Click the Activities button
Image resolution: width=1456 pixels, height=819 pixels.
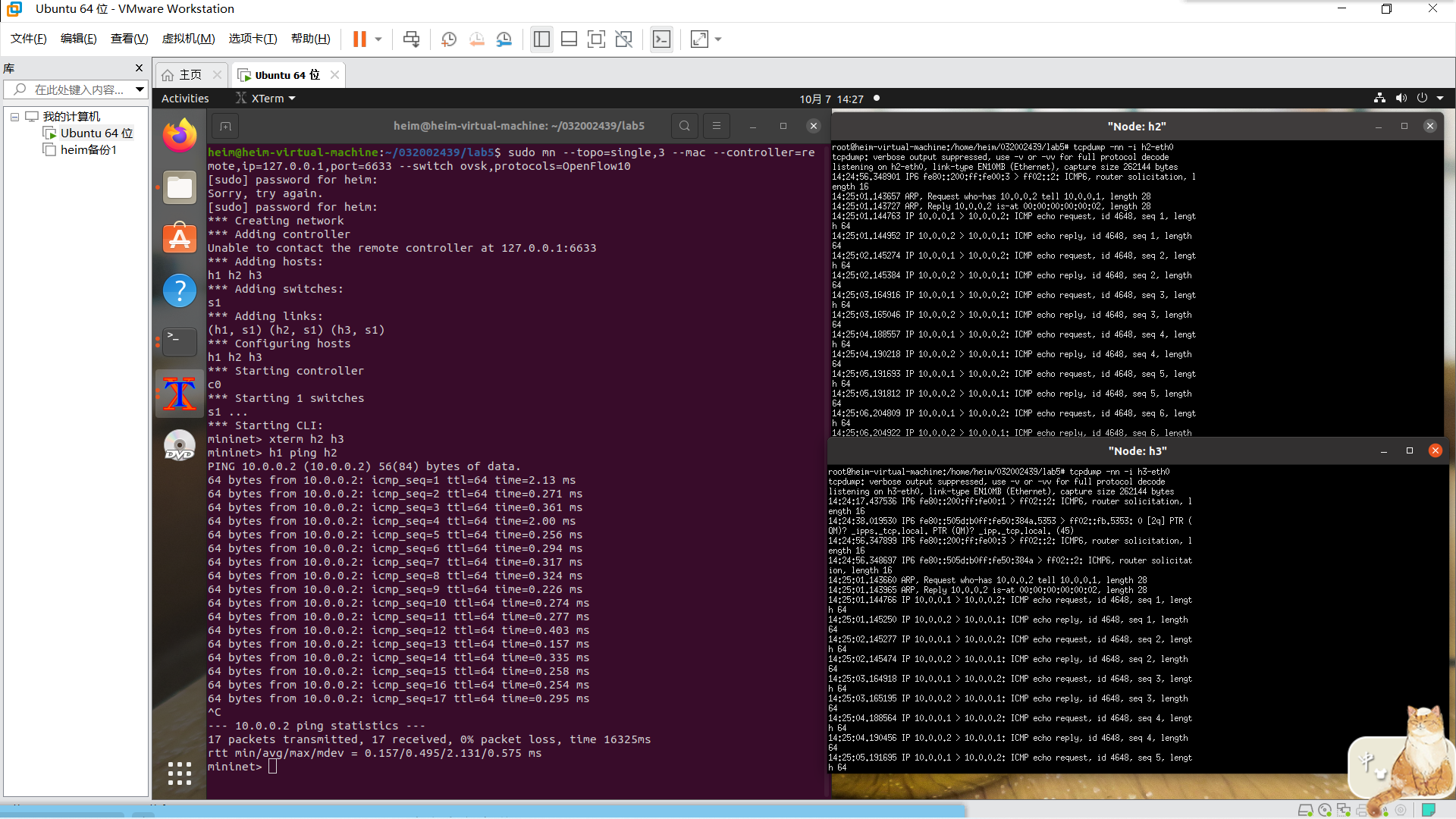click(x=185, y=99)
